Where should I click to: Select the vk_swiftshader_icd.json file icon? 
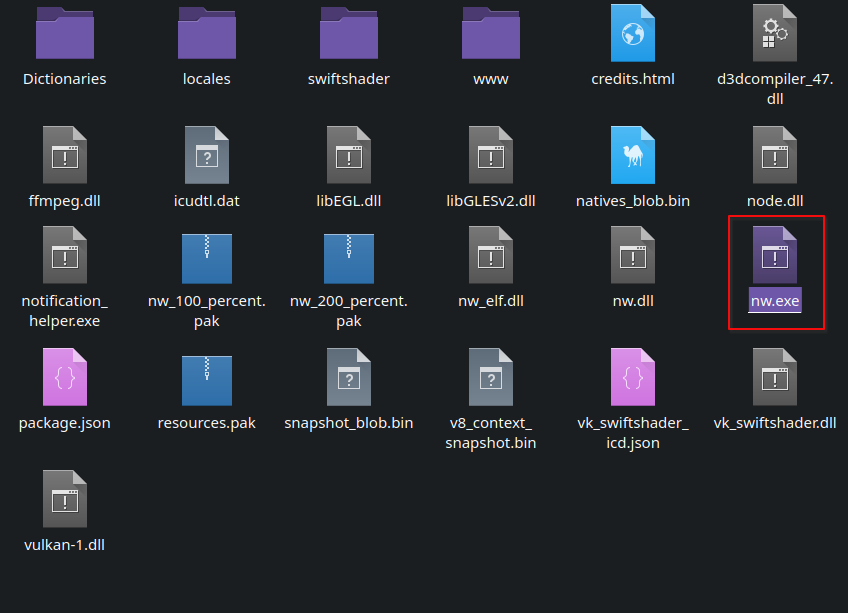tap(633, 377)
